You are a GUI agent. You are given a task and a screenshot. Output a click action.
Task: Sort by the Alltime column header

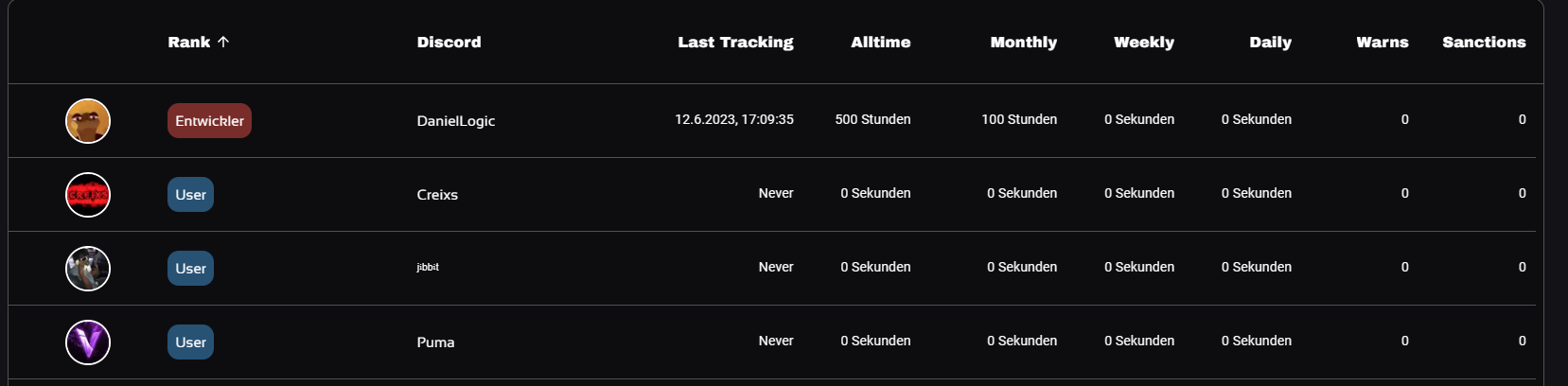pos(880,43)
